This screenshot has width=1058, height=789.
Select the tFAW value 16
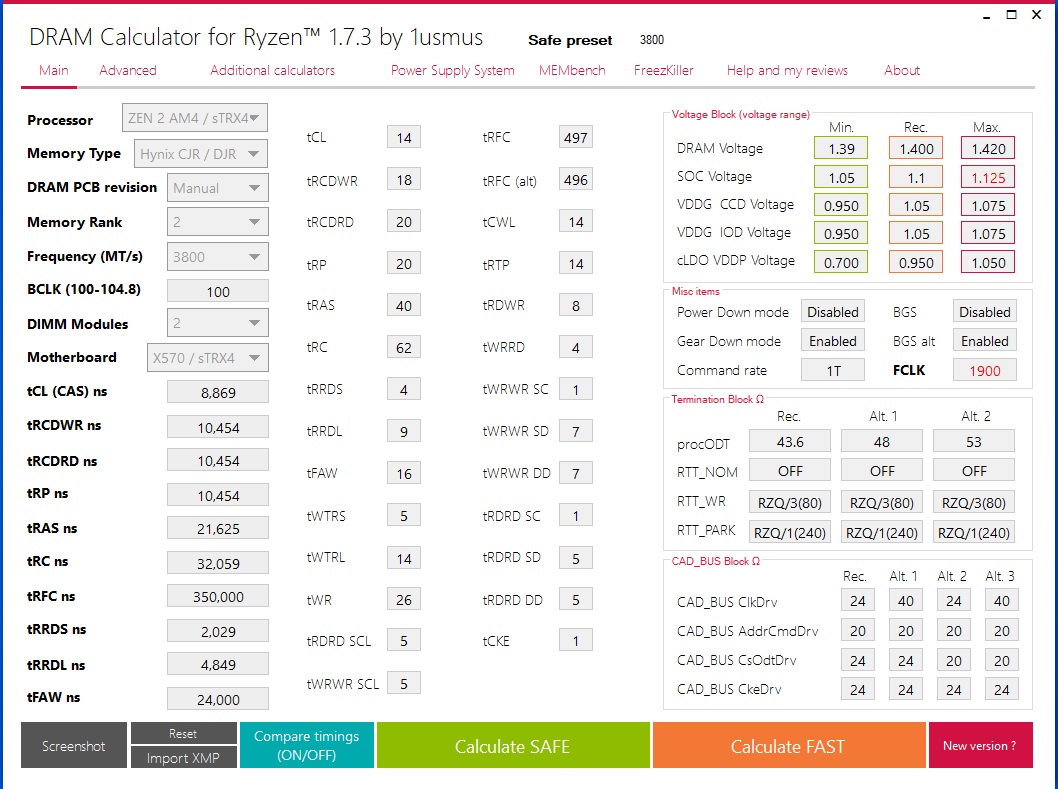[403, 474]
